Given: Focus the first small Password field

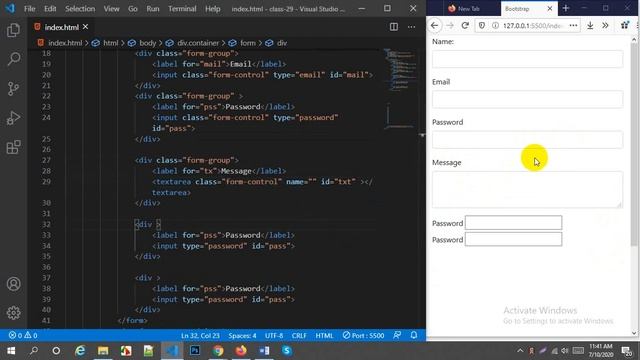Looking at the screenshot, I should point(513,223).
